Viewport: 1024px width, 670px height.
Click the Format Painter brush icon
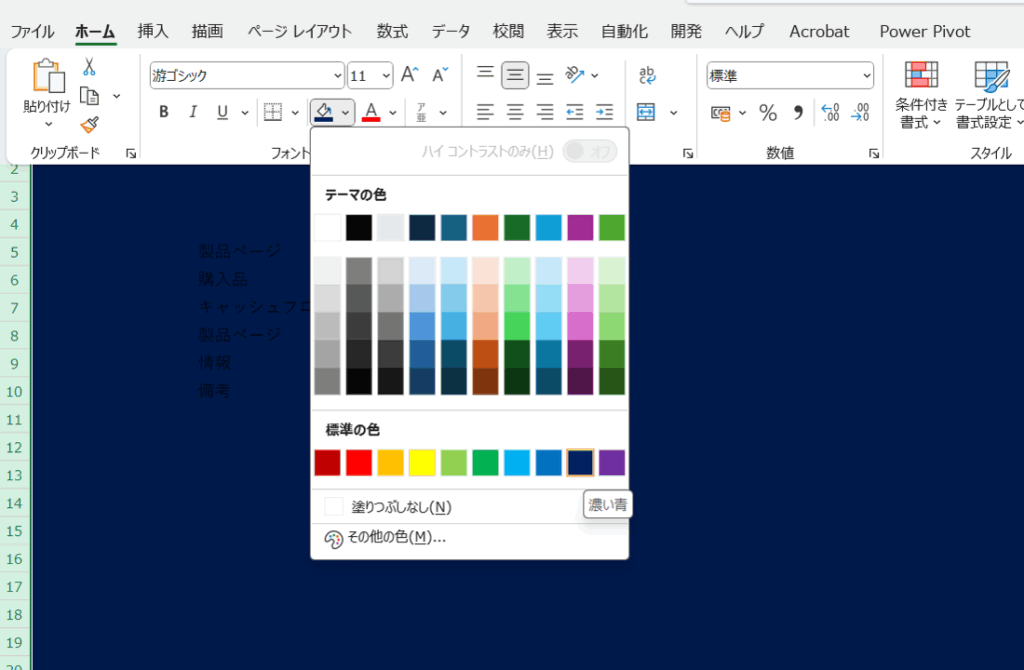click(89, 124)
